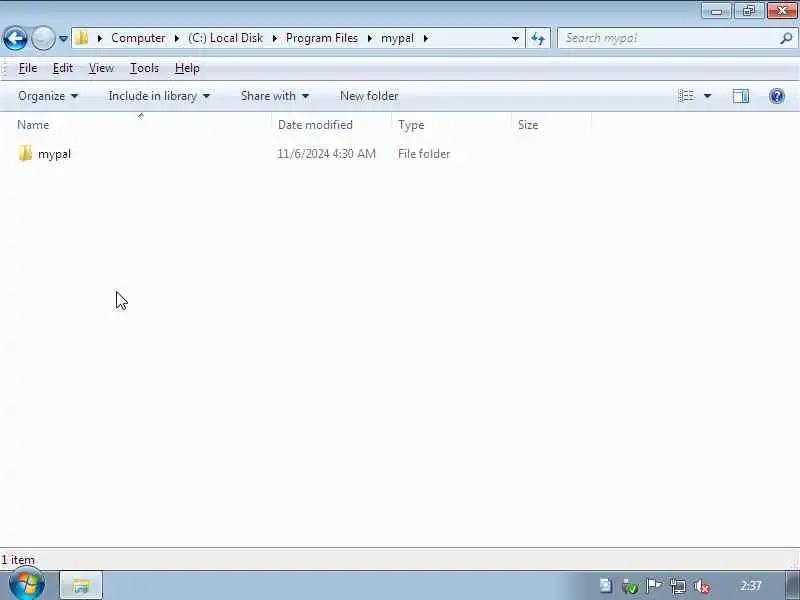Image resolution: width=800 pixels, height=600 pixels.
Task: Select the Program Files breadcrumb
Action: (x=321, y=38)
